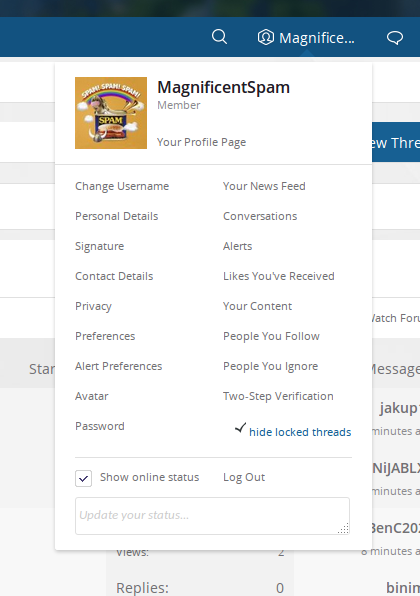Open Your News Feed

click(x=264, y=186)
